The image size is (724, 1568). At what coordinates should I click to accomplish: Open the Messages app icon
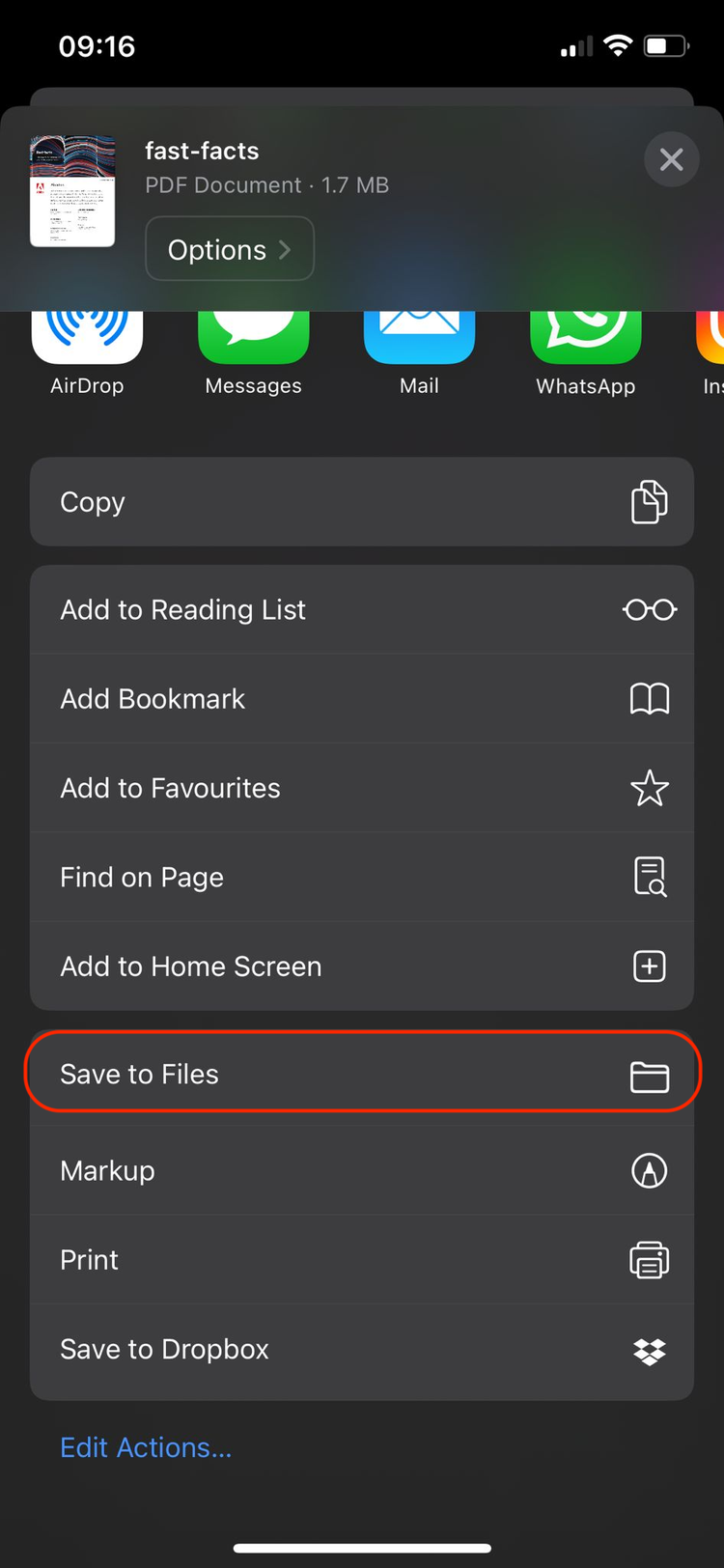253,338
